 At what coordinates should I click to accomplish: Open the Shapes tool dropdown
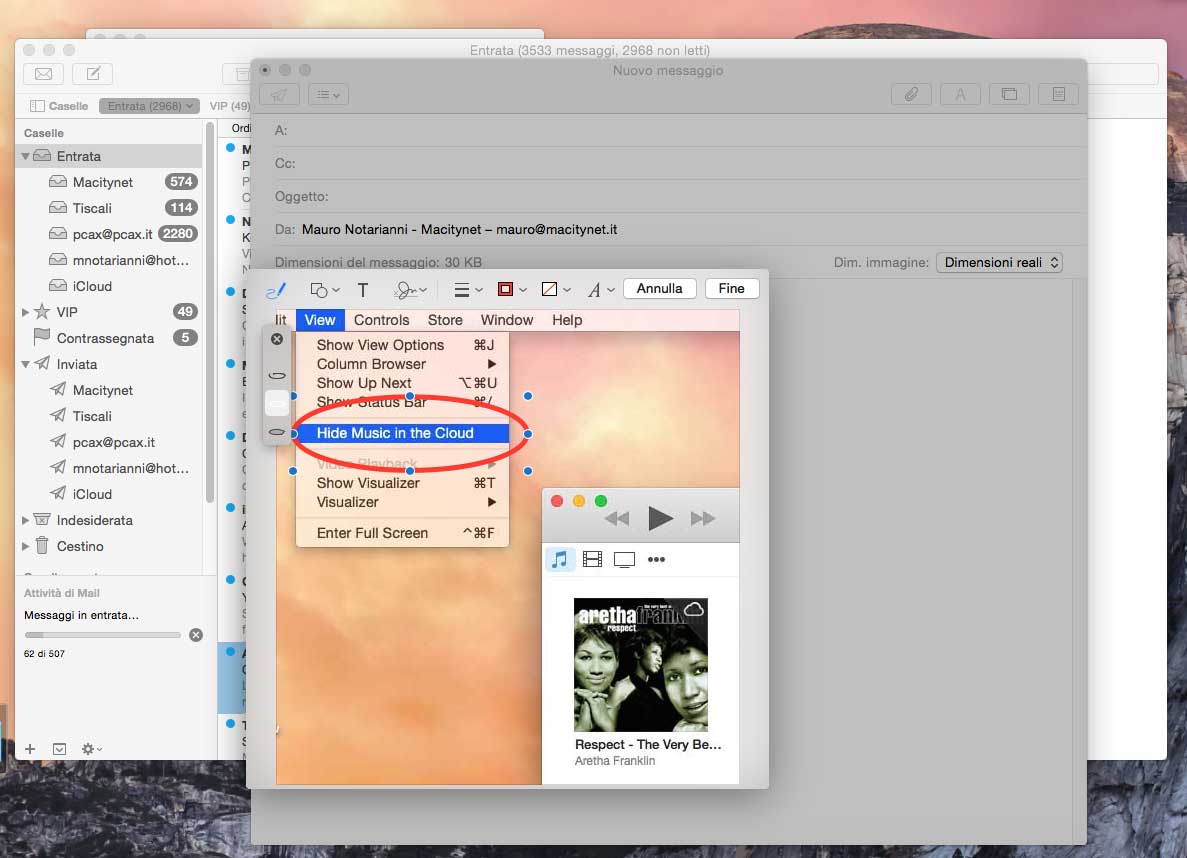tap(325, 290)
